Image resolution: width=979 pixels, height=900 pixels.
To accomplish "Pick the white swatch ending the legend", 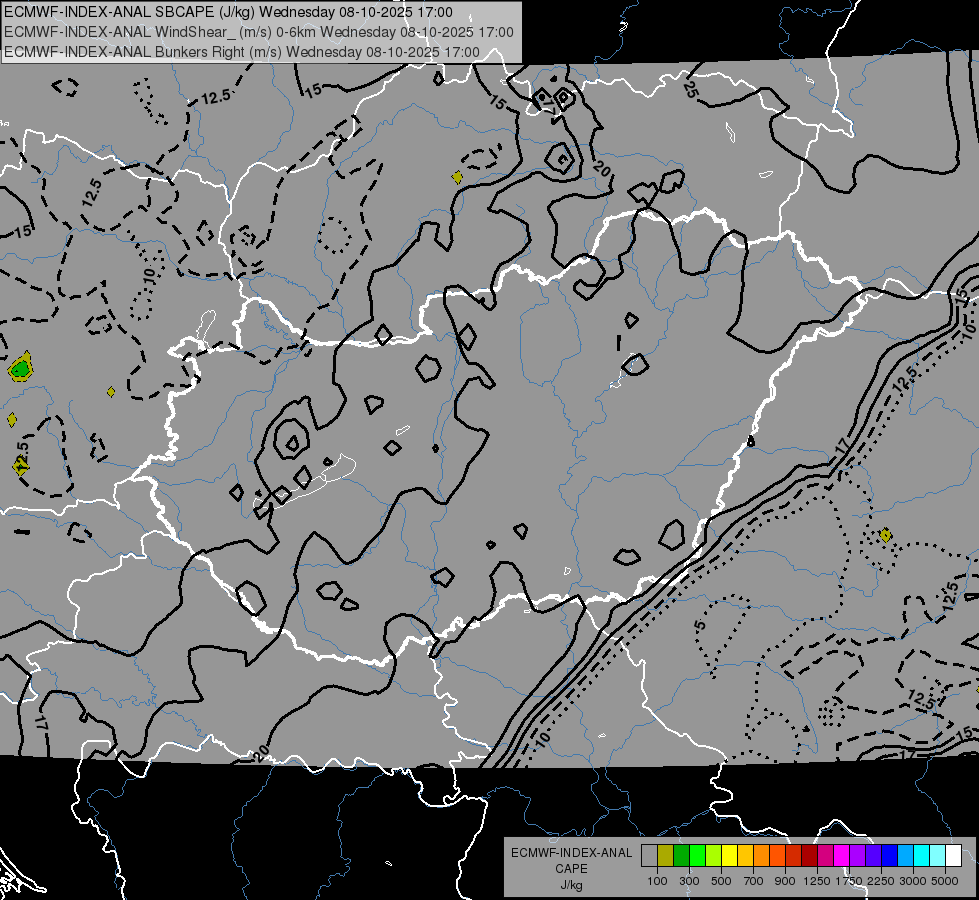I will (x=953, y=856).
